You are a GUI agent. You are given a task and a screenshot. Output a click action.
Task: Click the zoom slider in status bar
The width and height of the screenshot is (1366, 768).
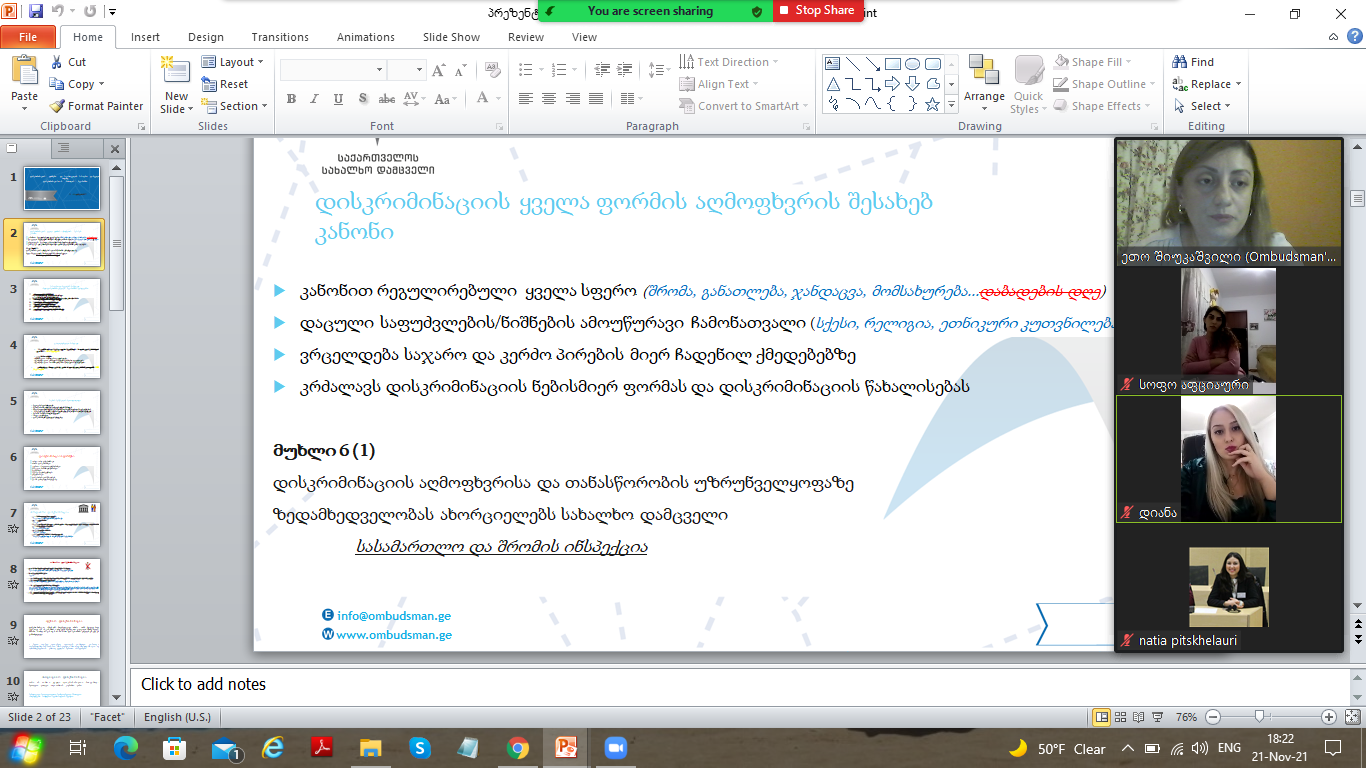tap(1260, 717)
